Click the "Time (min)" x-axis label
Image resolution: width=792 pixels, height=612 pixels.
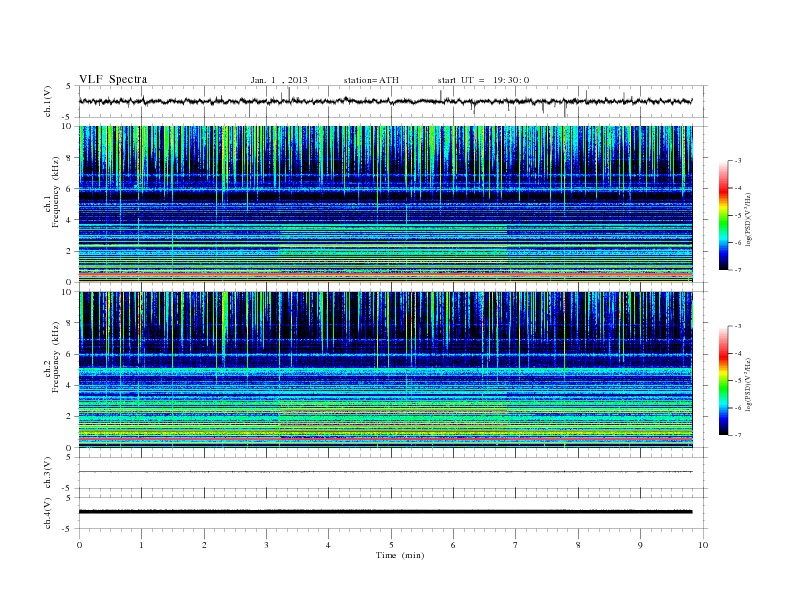tap(400, 555)
